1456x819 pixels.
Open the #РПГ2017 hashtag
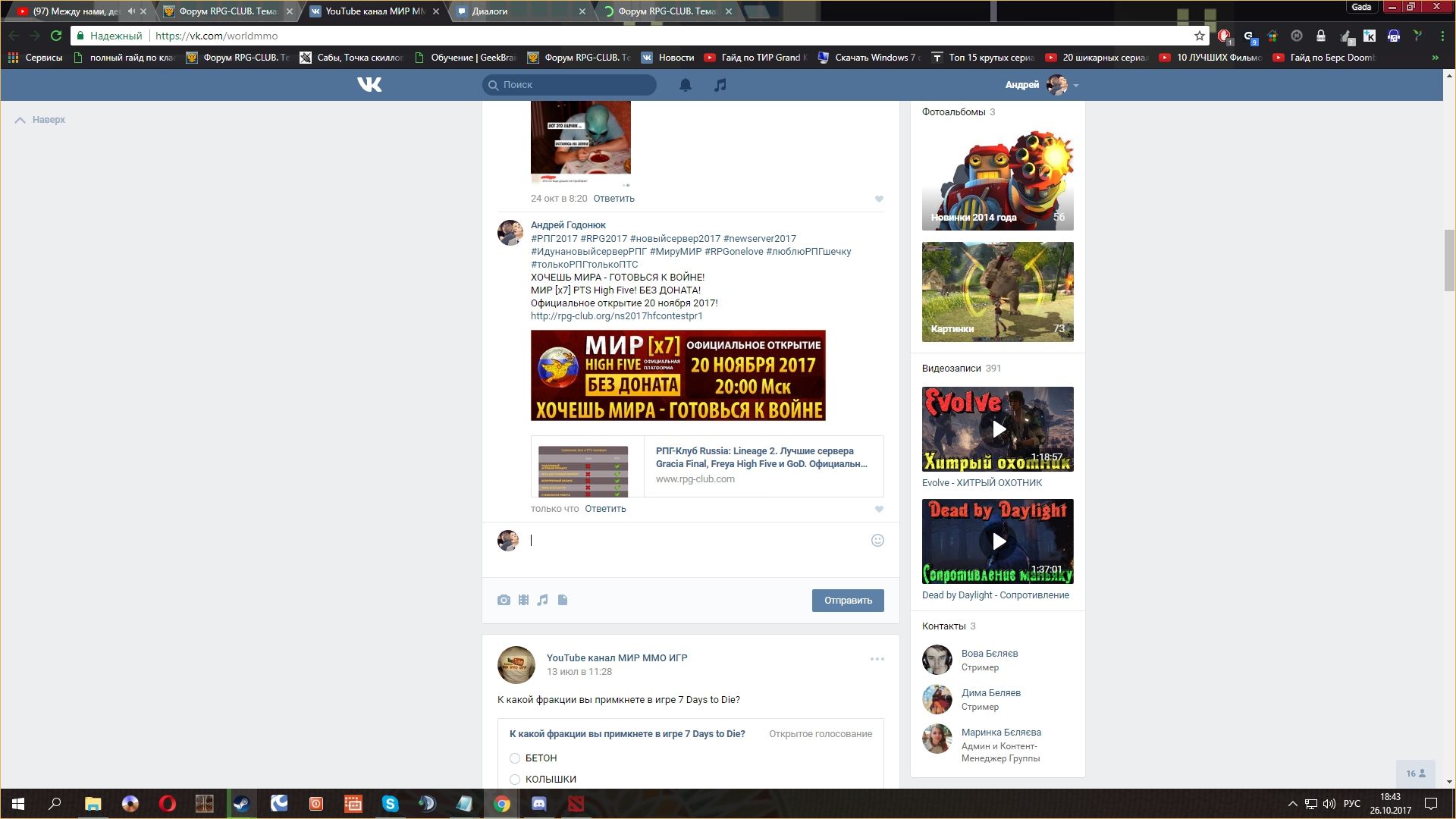(554, 239)
